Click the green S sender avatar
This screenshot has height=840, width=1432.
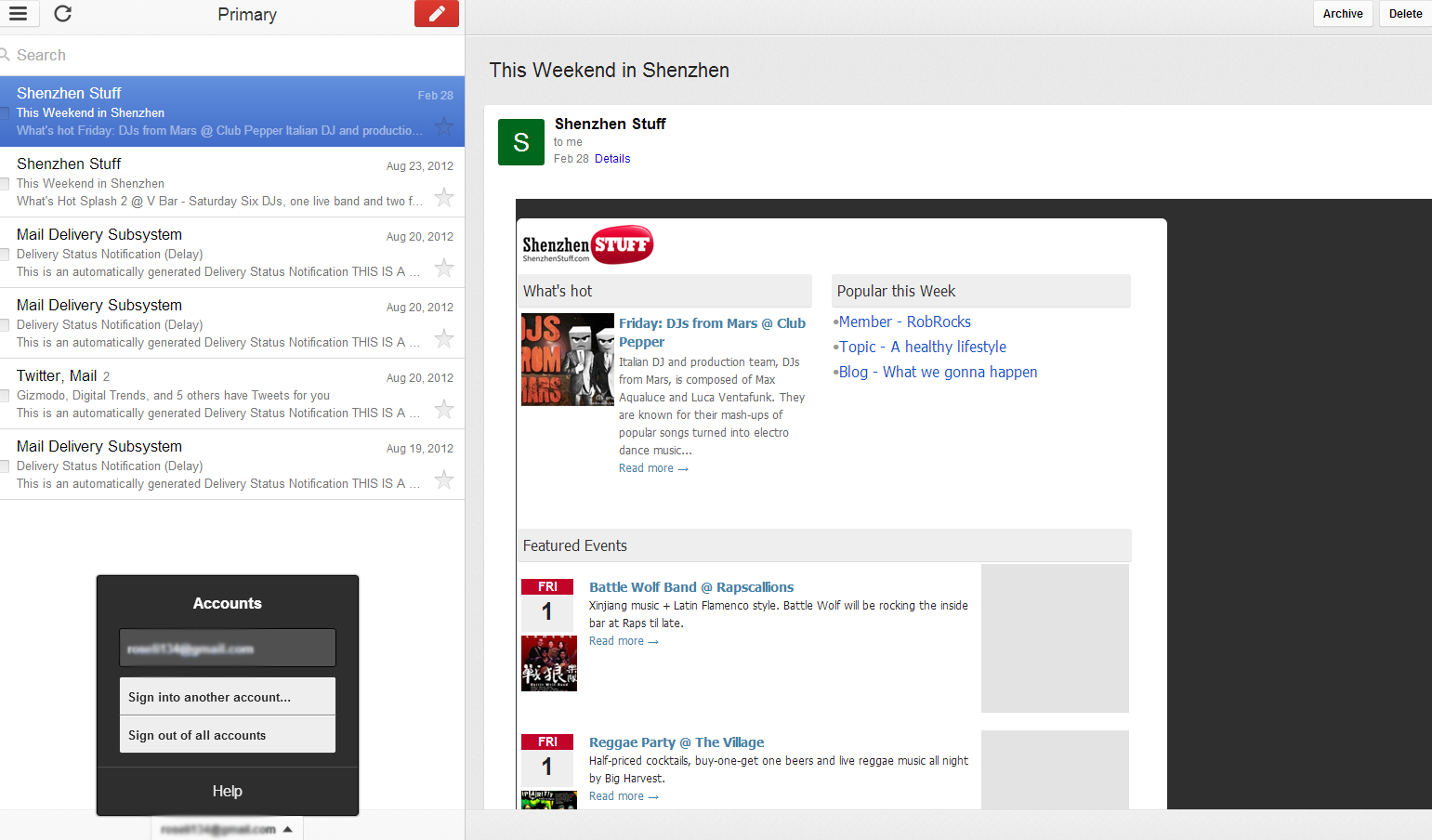[521, 142]
